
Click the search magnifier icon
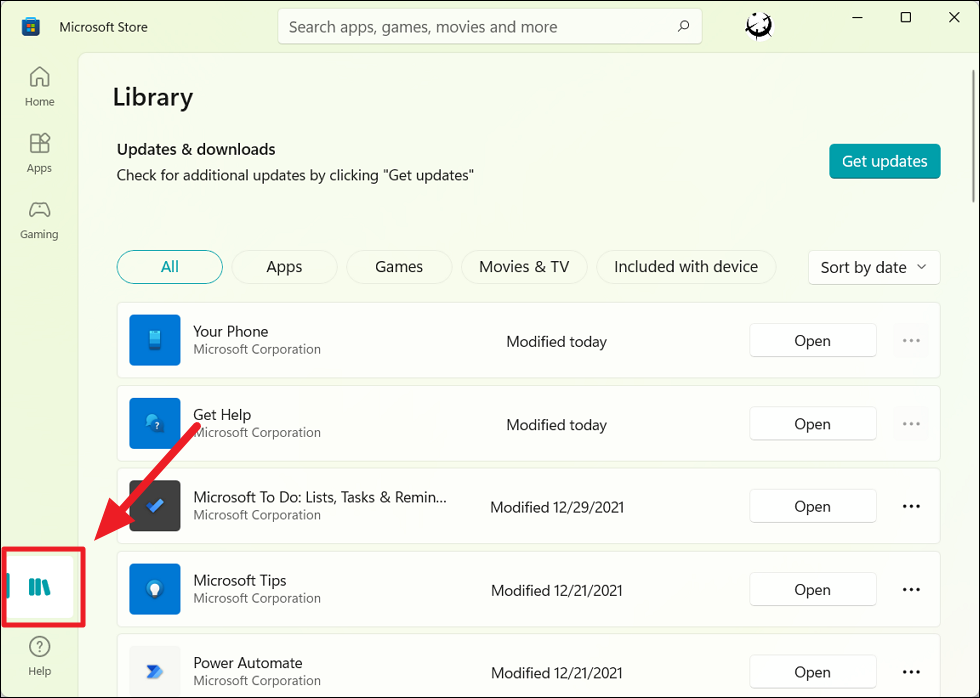pyautogui.click(x=683, y=26)
